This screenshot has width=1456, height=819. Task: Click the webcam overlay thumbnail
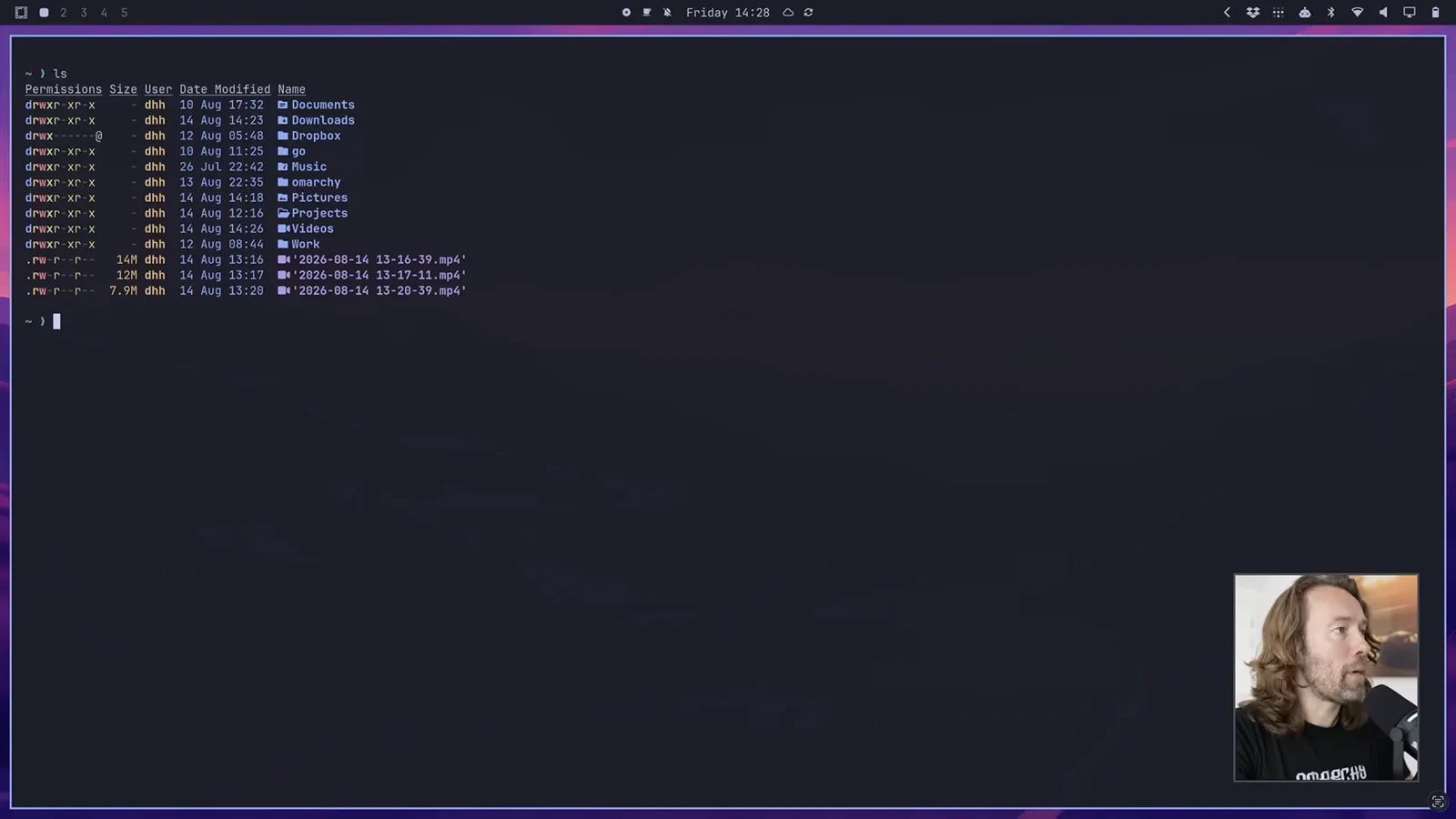click(x=1326, y=677)
